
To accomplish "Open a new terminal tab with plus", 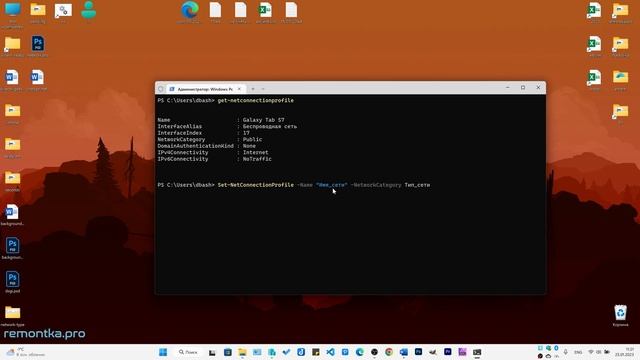I will click(253, 89).
